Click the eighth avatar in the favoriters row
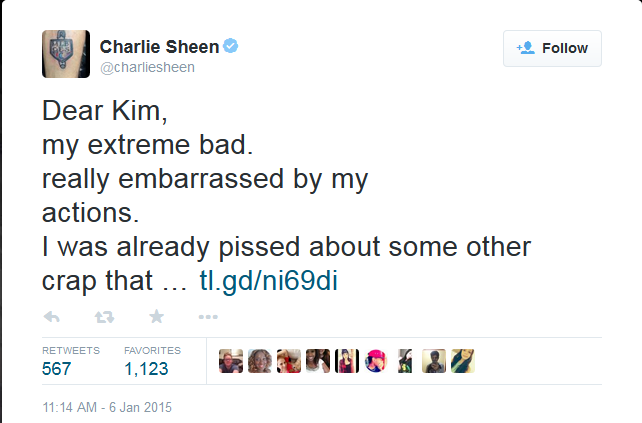The width and height of the screenshot is (642, 423). click(x=434, y=361)
